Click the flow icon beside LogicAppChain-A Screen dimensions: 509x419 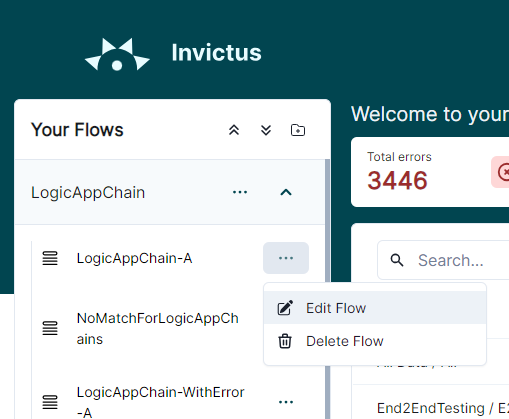pos(50,258)
